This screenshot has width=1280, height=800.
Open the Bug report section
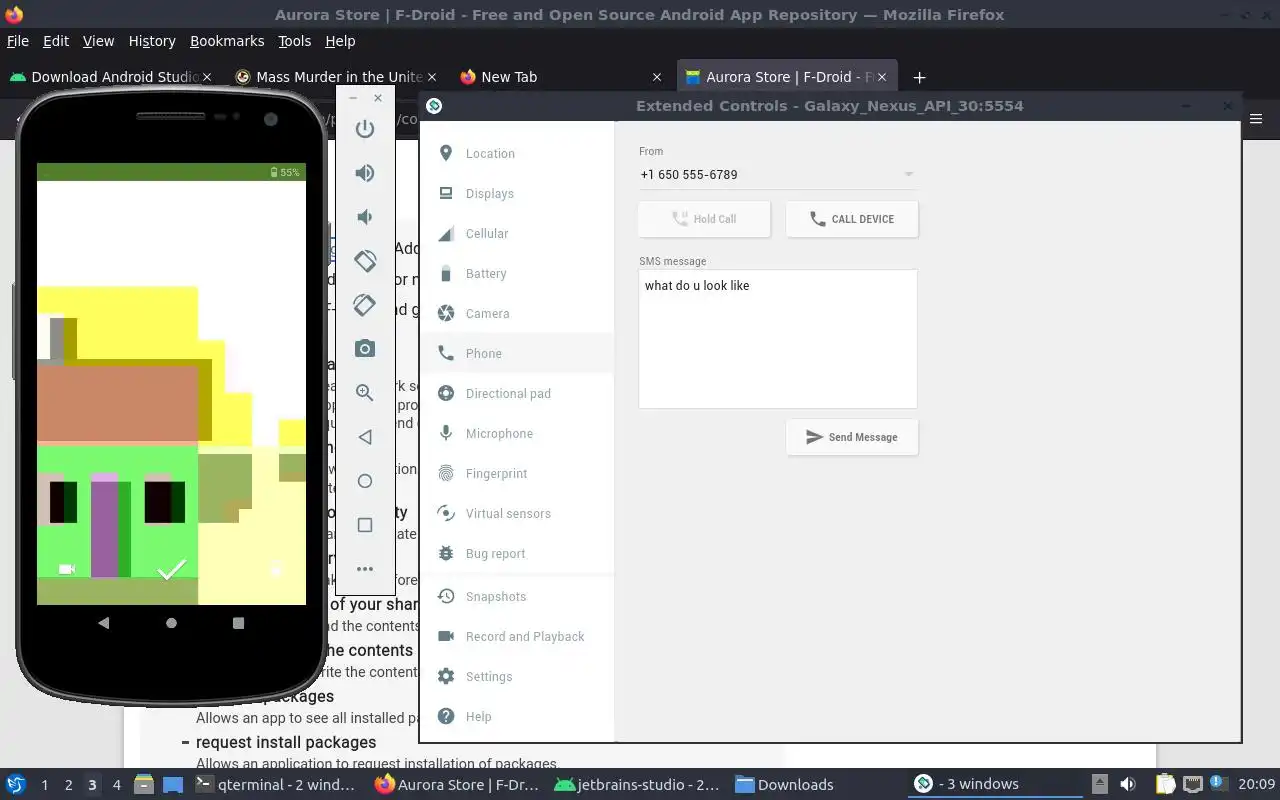point(516,553)
